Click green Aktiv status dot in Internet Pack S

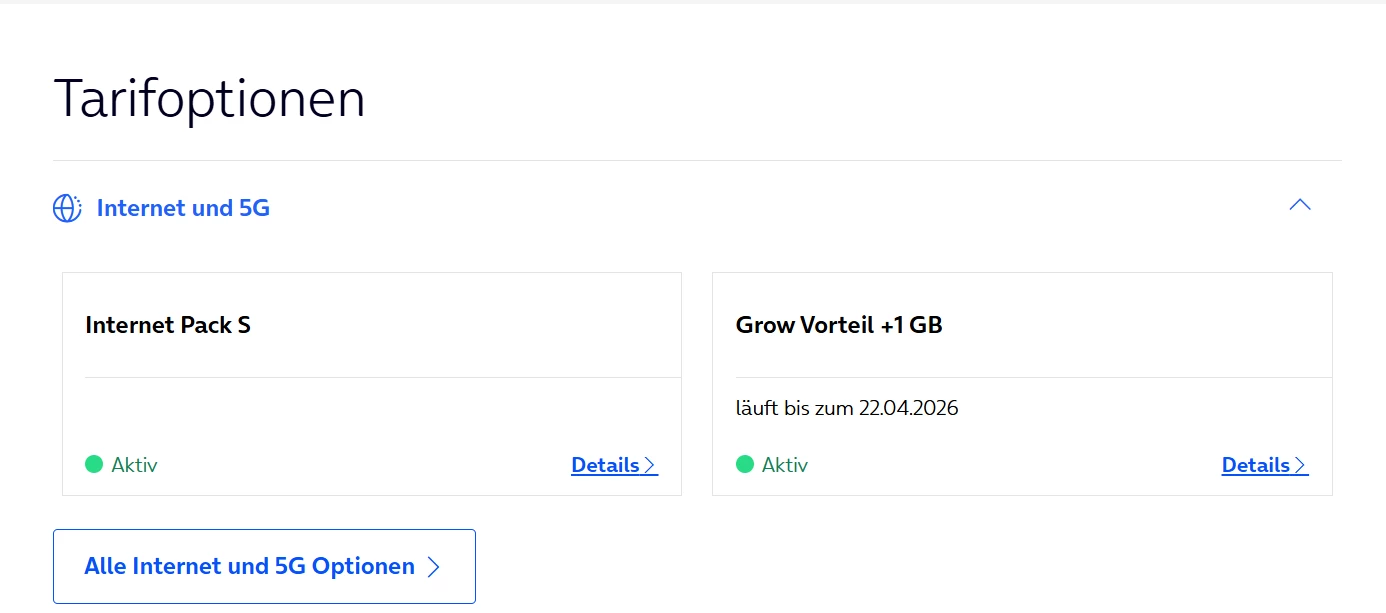click(x=94, y=464)
